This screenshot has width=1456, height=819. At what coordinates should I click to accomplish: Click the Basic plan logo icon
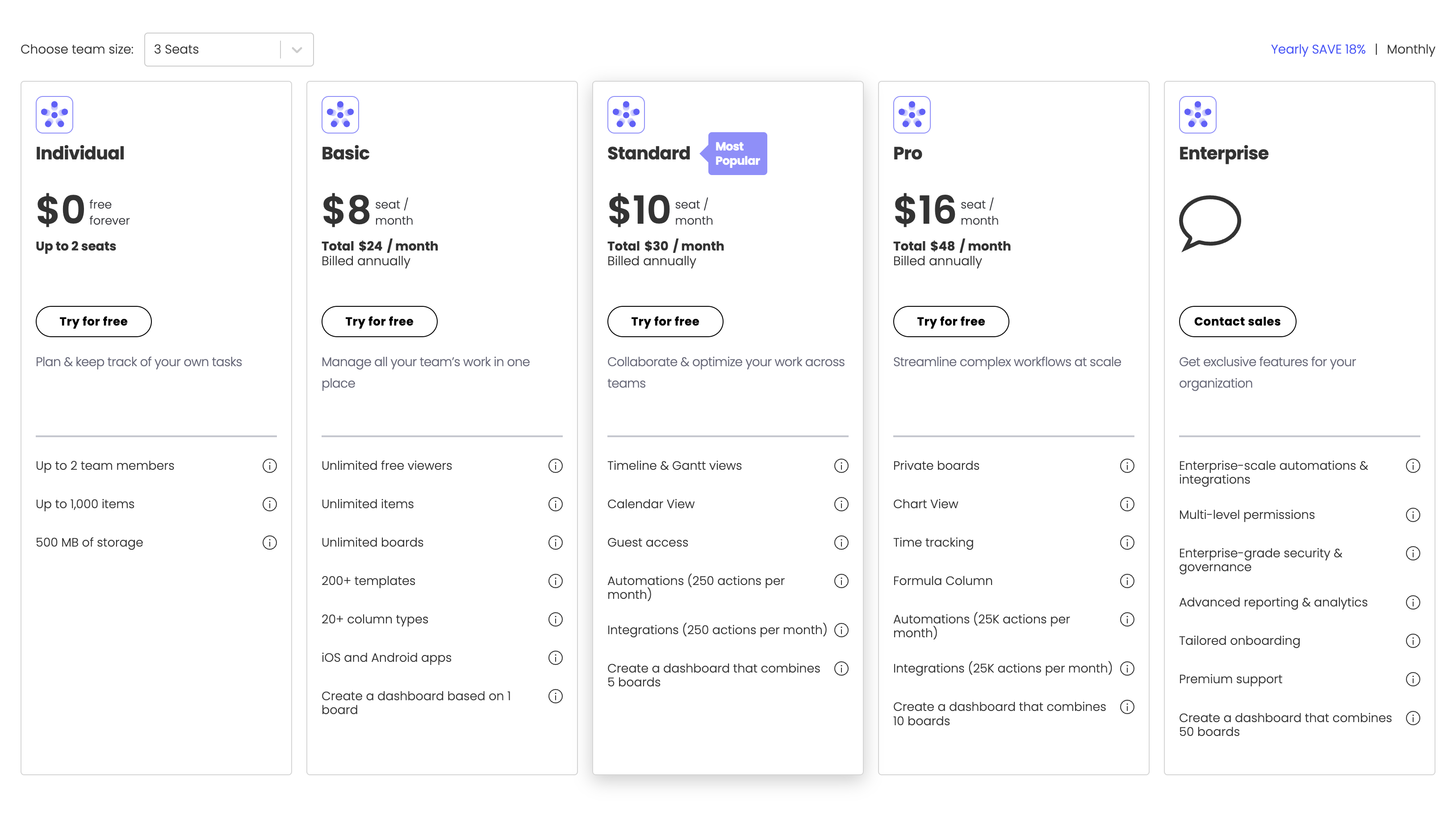tap(340, 114)
